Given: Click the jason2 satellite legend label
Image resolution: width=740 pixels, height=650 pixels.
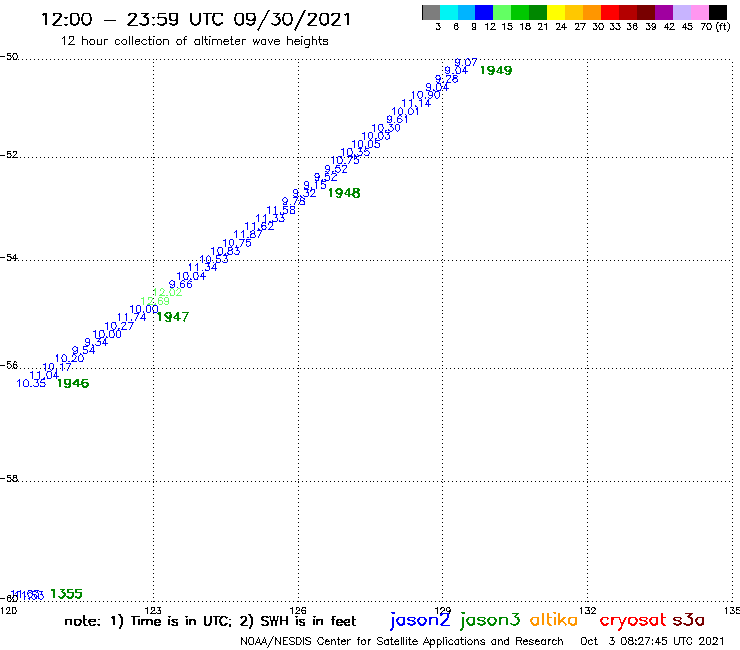Looking at the screenshot, I should (420, 620).
